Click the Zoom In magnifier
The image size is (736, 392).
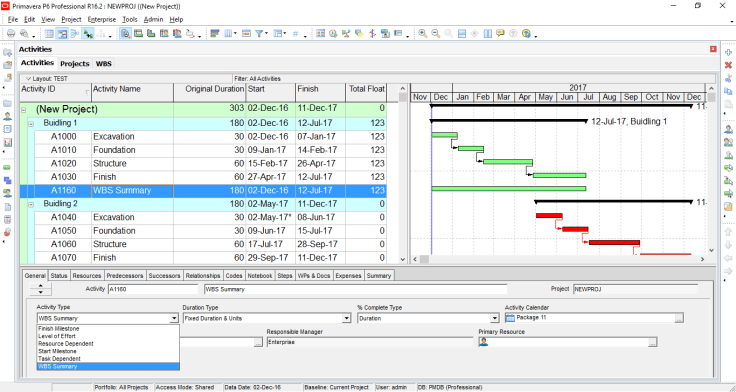click(x=423, y=33)
